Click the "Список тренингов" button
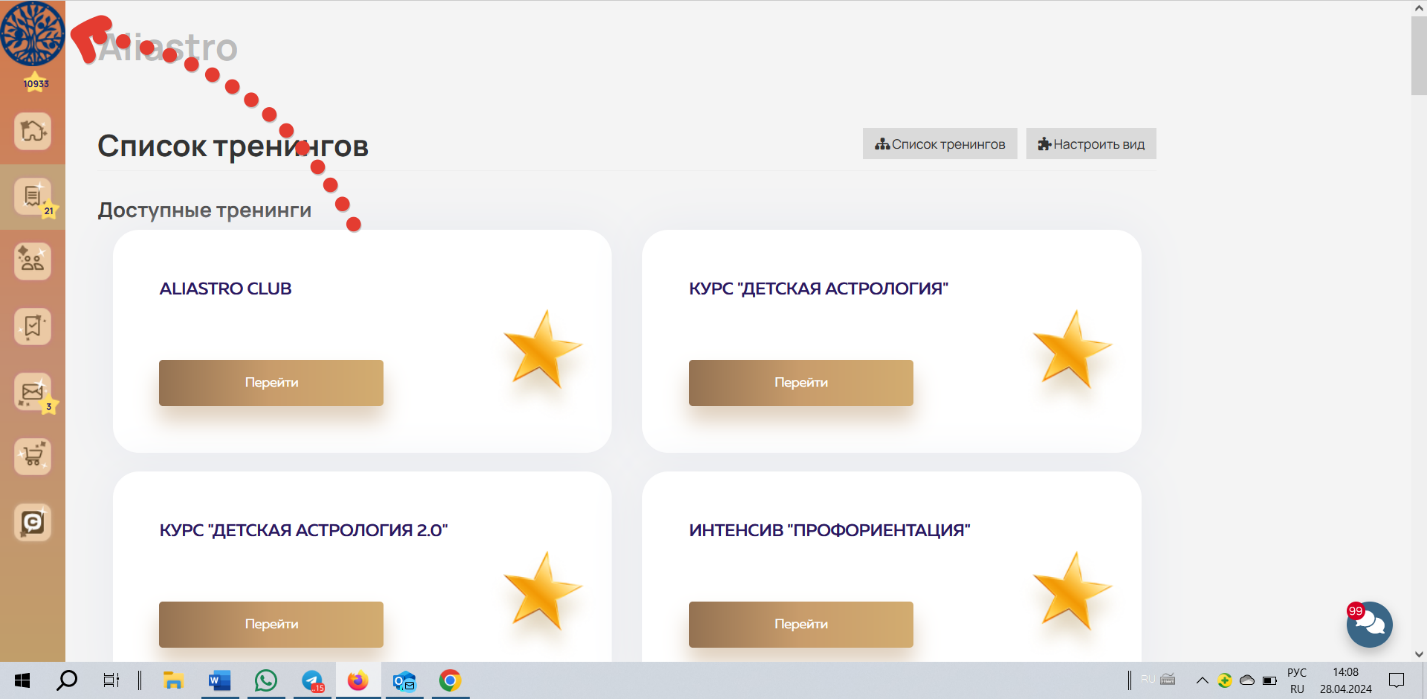 (940, 144)
